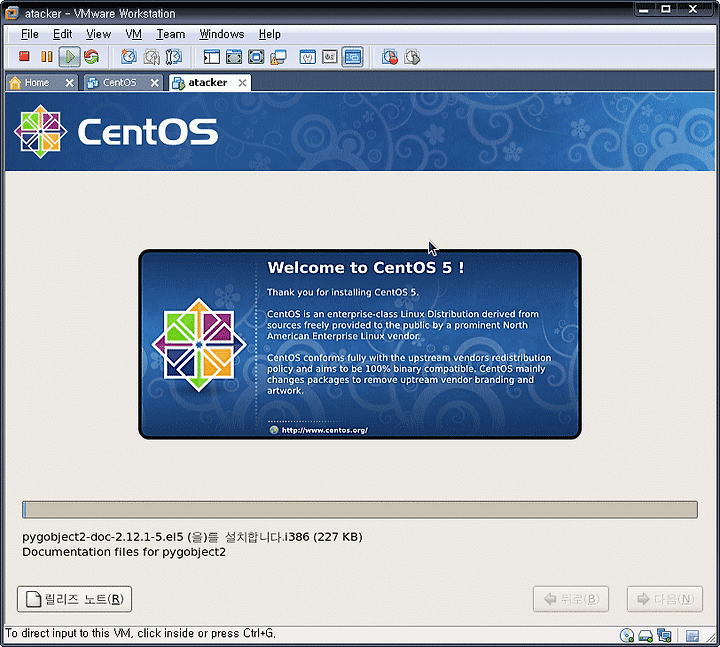This screenshot has width=720, height=647.
Task: Close the Home tab
Action: tap(69, 83)
